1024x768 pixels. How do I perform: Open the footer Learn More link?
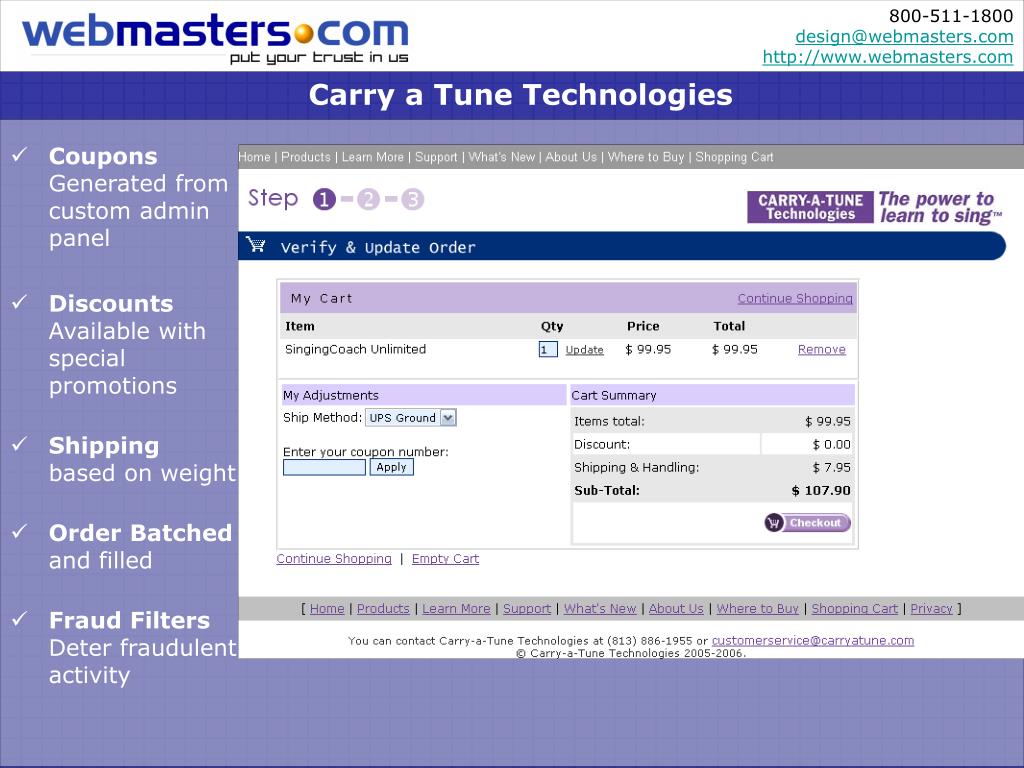click(x=456, y=609)
